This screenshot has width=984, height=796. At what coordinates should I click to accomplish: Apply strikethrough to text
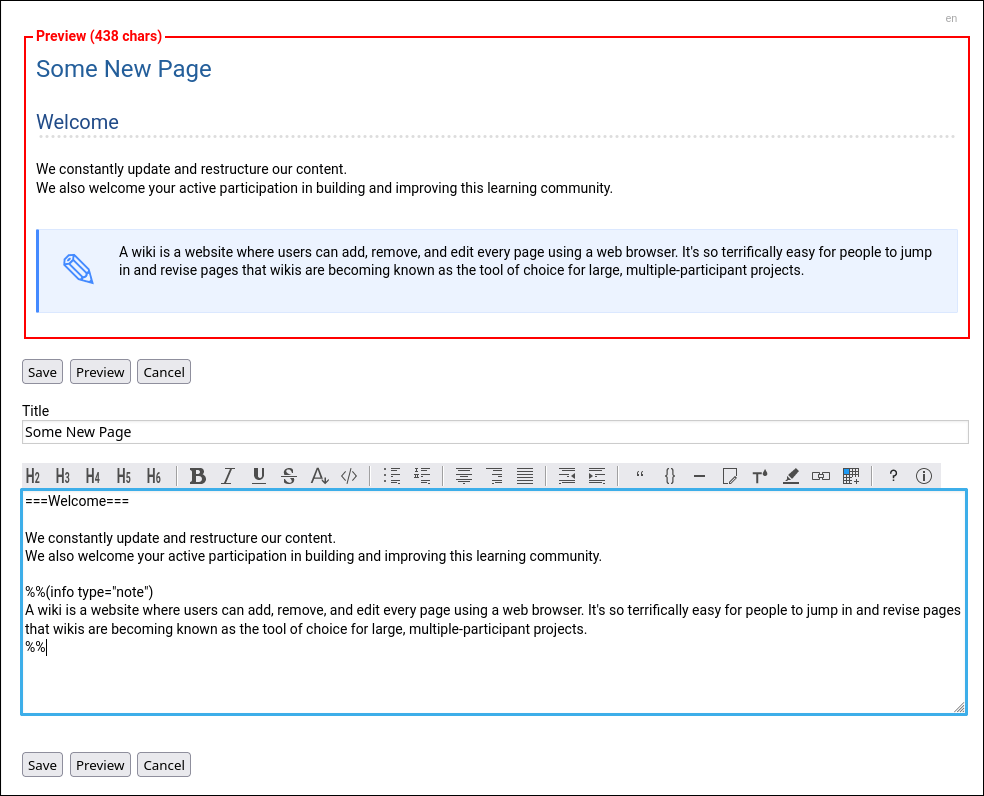(x=288, y=476)
